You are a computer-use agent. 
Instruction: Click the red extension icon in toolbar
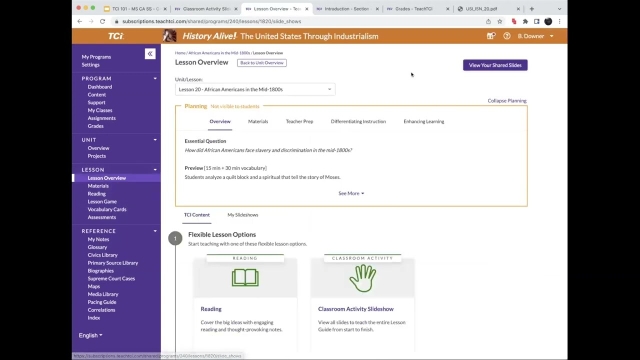click(x=514, y=21)
